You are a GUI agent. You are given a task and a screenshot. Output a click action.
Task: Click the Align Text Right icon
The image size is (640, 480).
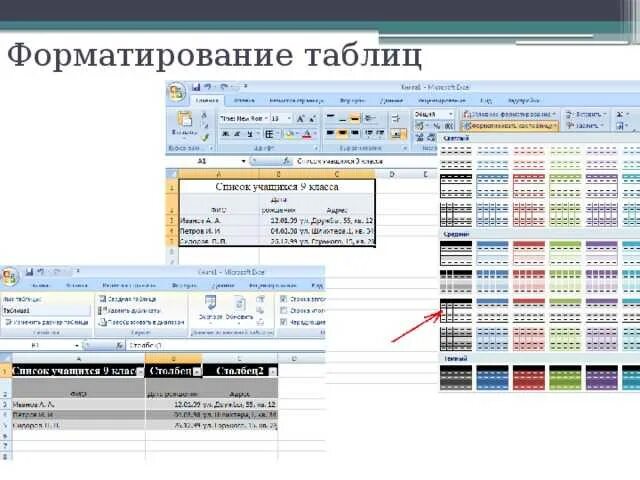355,133
